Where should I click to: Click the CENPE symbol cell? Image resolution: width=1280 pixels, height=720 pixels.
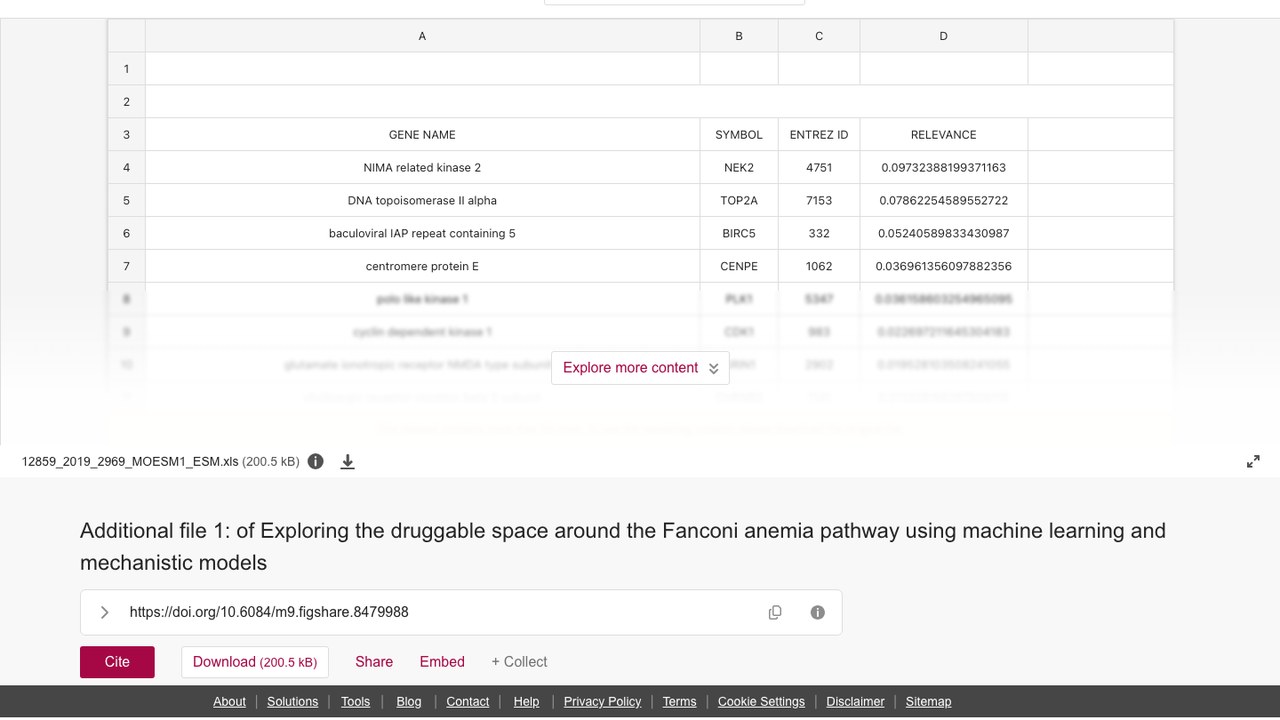pos(739,267)
